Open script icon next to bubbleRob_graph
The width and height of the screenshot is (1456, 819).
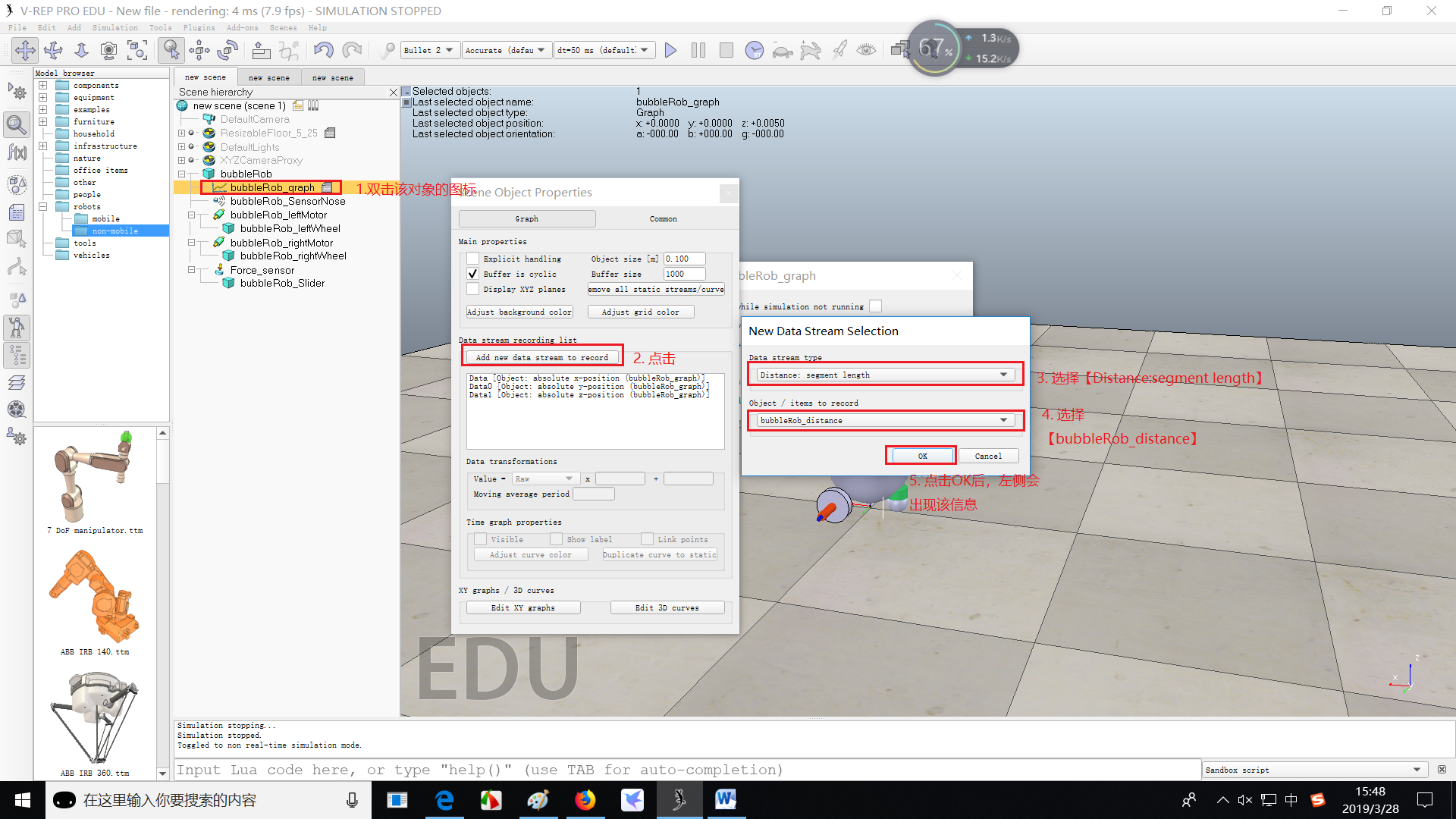327,187
